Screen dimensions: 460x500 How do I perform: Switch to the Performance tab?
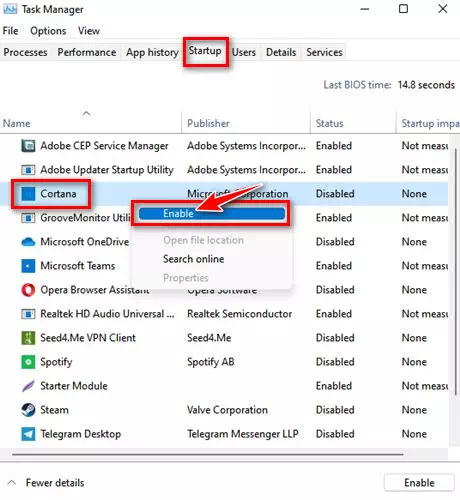[x=87, y=52]
